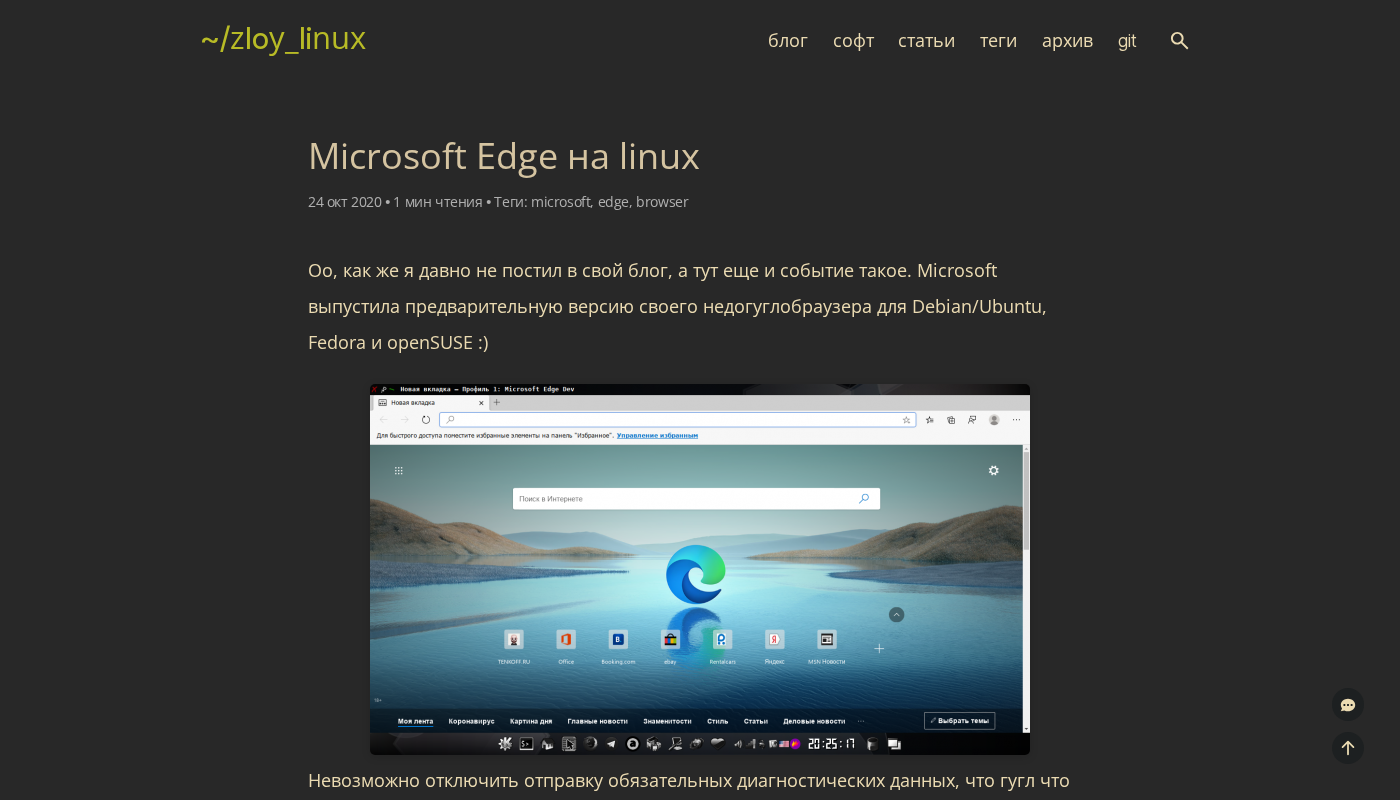Click the Поиск в Интернете search box
1400x800 pixels.
[696, 498]
